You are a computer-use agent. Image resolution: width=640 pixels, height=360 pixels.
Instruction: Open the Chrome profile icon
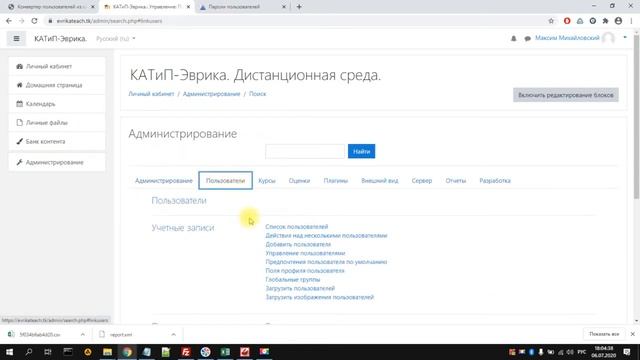(618, 21)
